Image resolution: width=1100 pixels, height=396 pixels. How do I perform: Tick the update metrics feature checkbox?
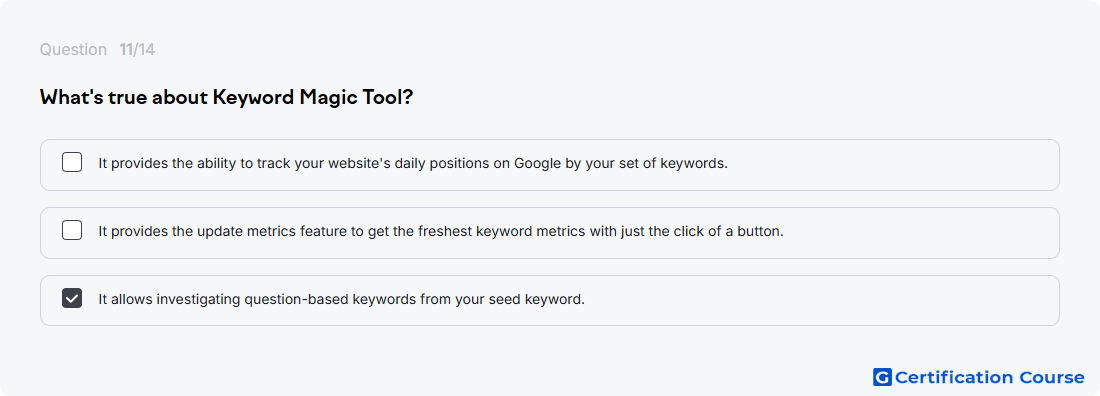(x=72, y=230)
